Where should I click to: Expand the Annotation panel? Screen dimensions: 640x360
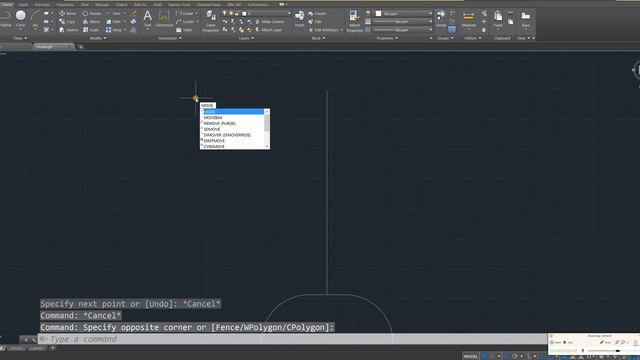coord(170,38)
